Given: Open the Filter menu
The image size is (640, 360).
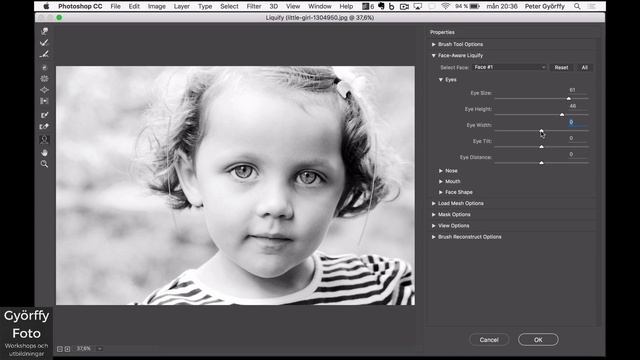Looking at the screenshot, I should pyautogui.click(x=254, y=6).
